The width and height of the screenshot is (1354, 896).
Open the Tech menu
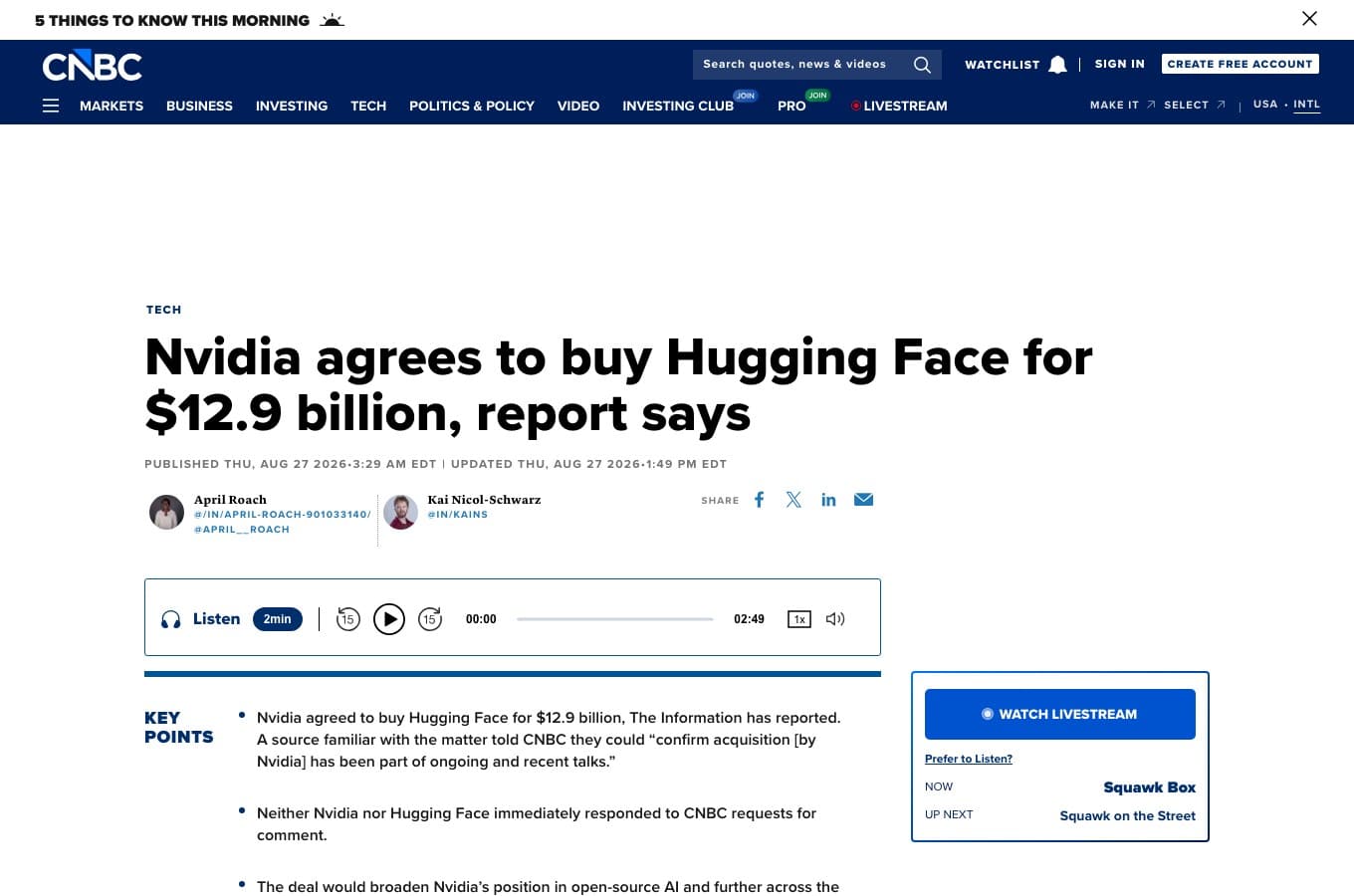[x=368, y=106]
